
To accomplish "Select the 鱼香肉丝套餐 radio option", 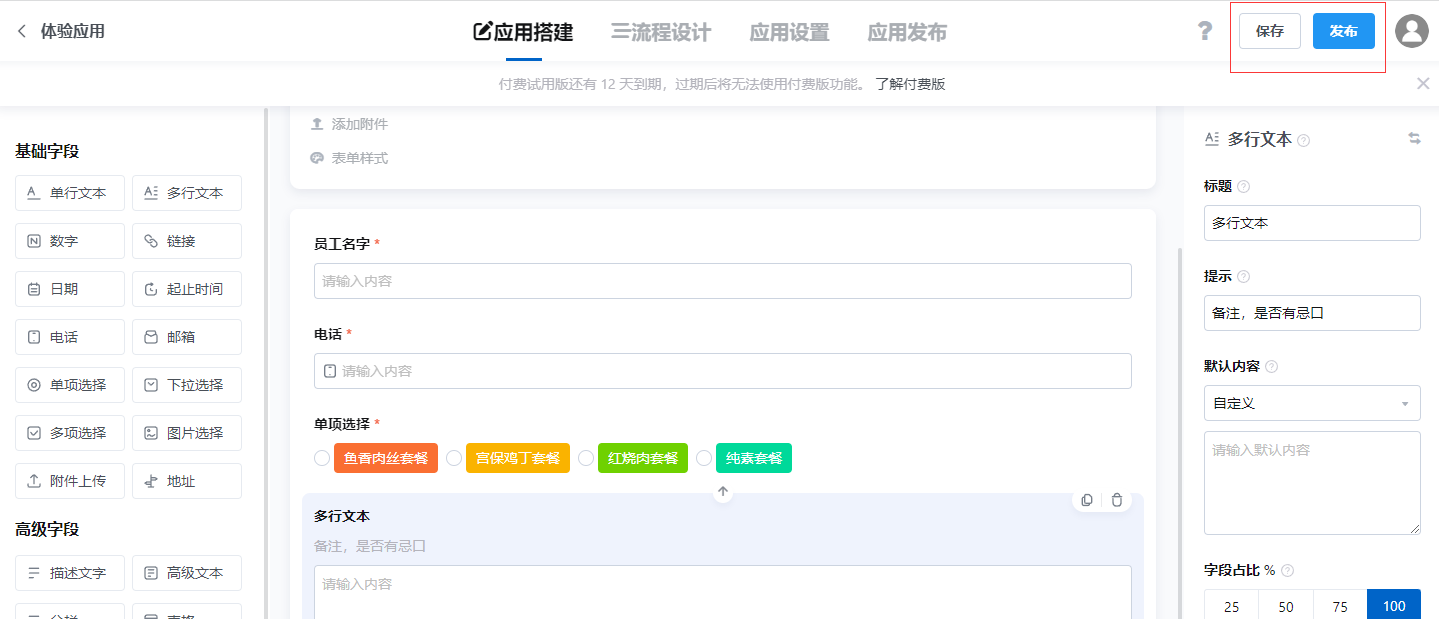I will [x=322, y=458].
